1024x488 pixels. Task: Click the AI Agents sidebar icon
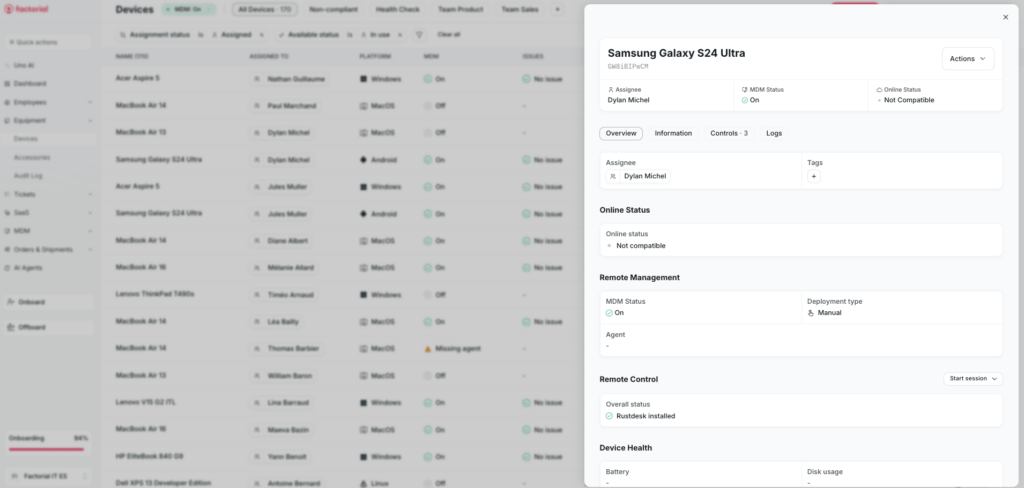[7, 268]
